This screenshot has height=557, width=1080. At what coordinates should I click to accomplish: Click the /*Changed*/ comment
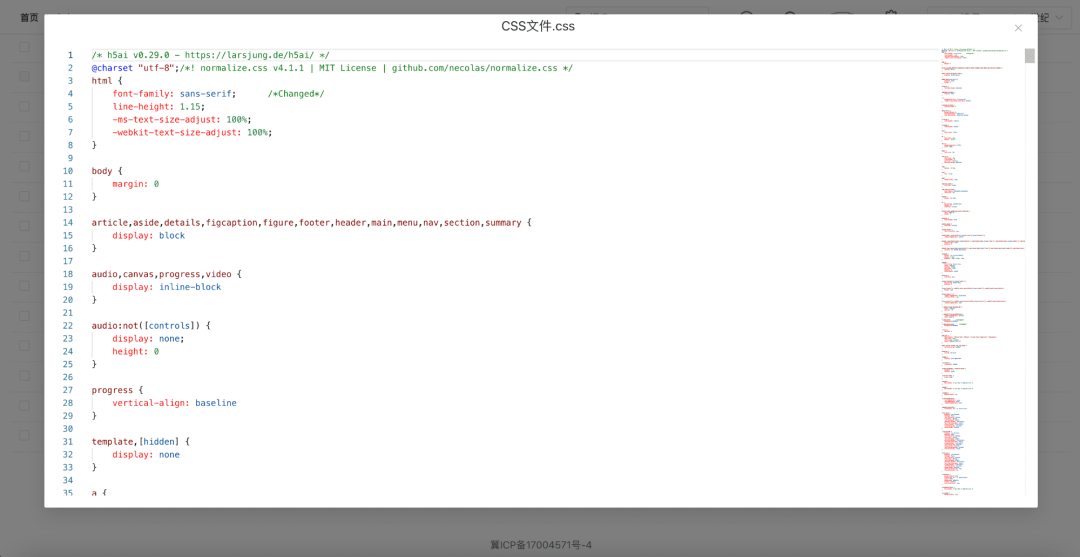[x=296, y=94]
